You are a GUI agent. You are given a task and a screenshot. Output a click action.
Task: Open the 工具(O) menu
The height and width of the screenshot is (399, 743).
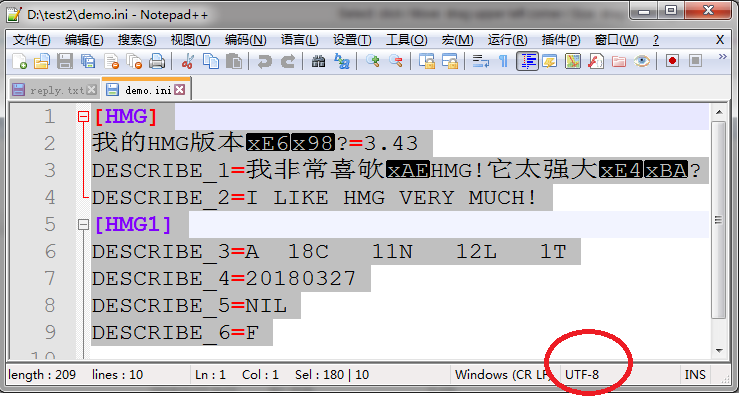pyautogui.click(x=407, y=40)
